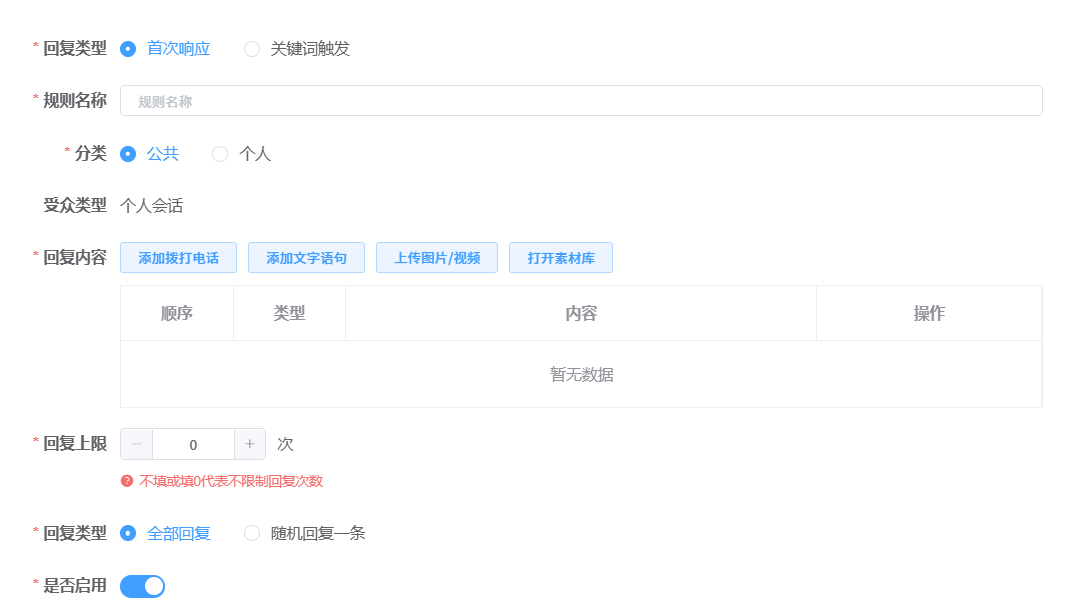Viewport: 1071px width, 610px height.
Task: Click the 个人会话 audience type text
Action: [x=152, y=206]
